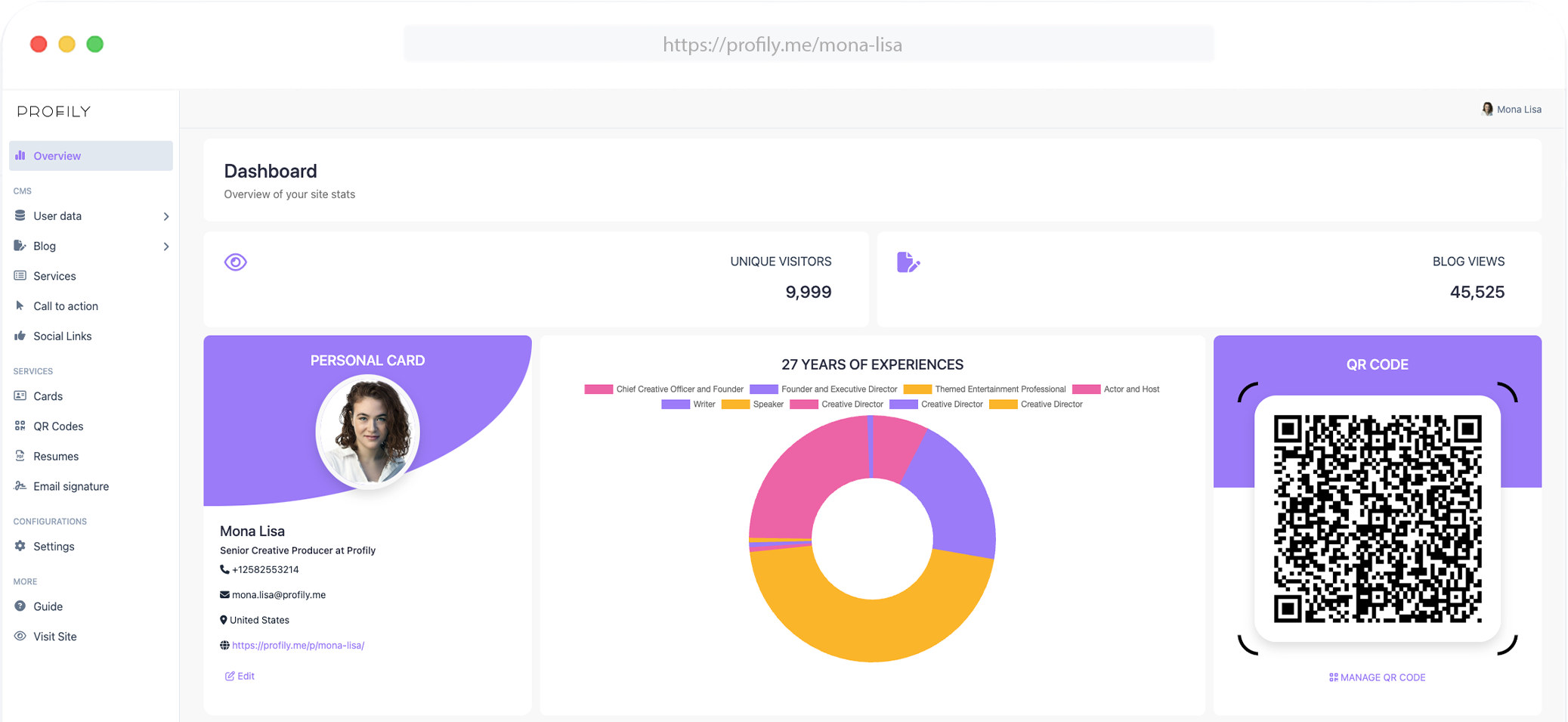Toggle the pink Creative Director legend item
The image size is (1568, 722).
pyautogui.click(x=837, y=404)
